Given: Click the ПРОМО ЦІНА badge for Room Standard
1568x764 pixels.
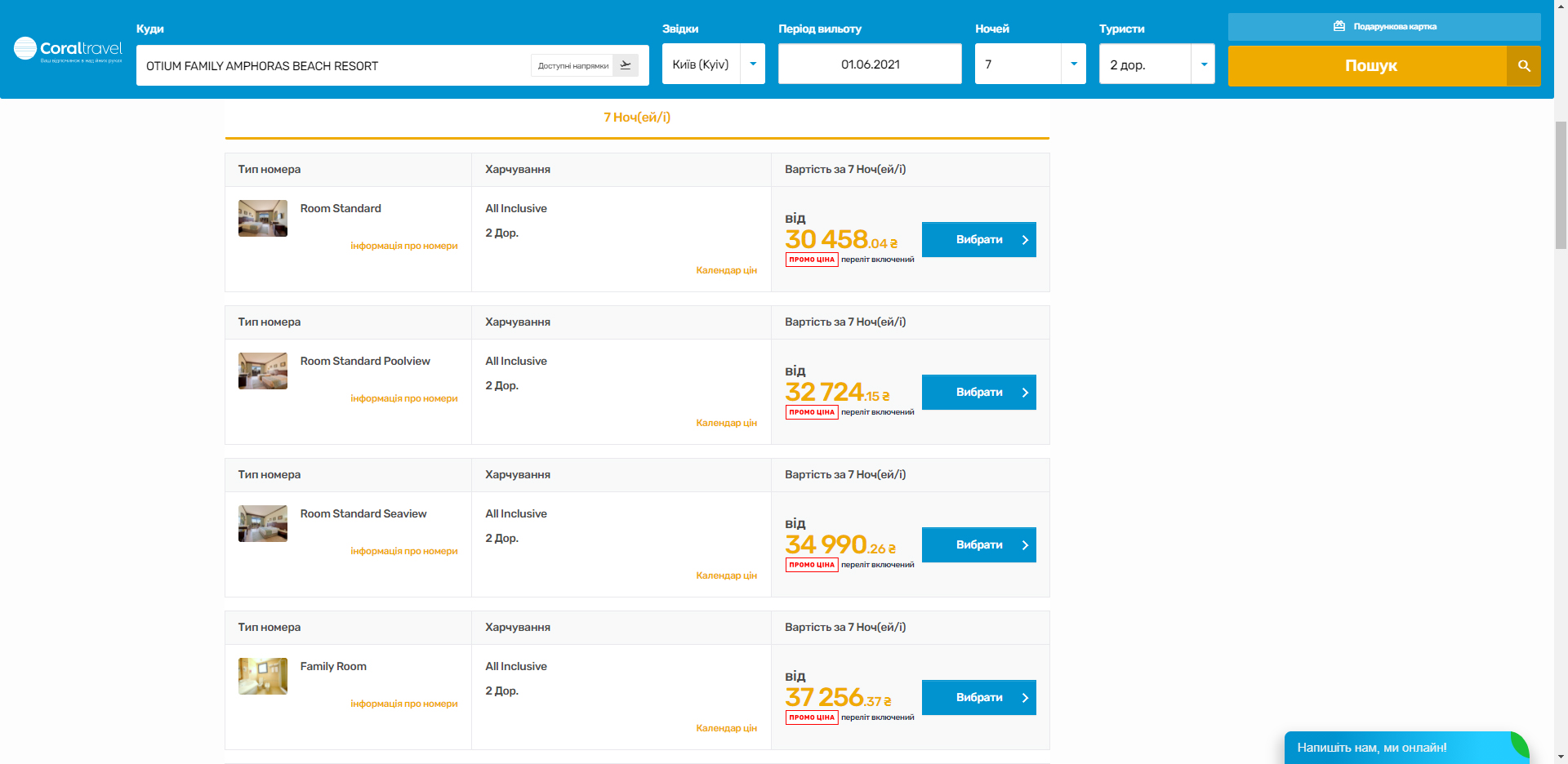Looking at the screenshot, I should [x=812, y=260].
